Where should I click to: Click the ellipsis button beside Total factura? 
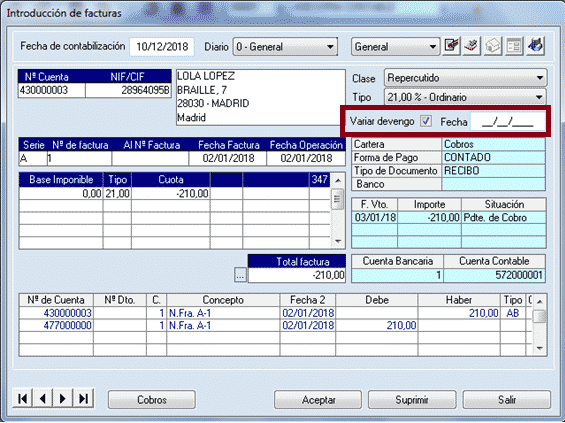click(240, 275)
